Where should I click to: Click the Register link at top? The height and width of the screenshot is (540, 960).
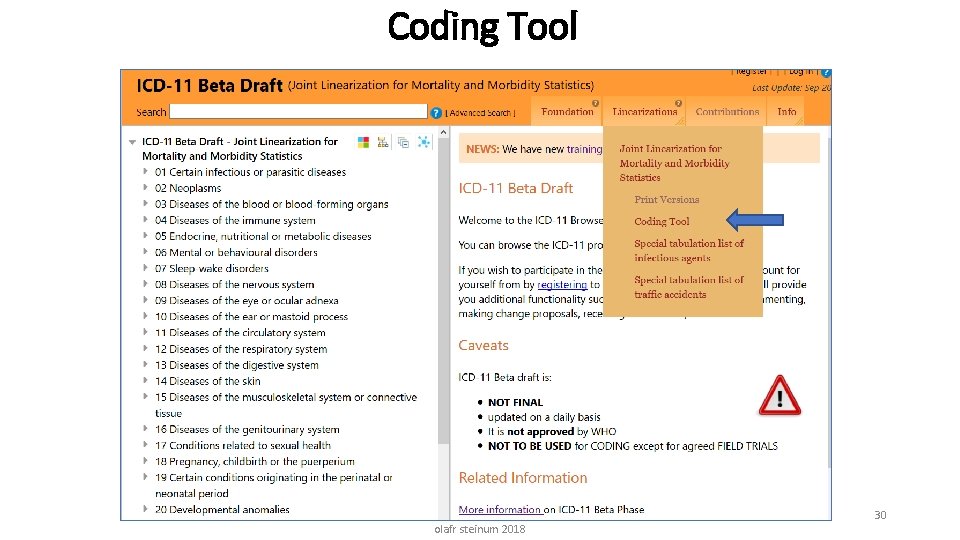(x=751, y=72)
